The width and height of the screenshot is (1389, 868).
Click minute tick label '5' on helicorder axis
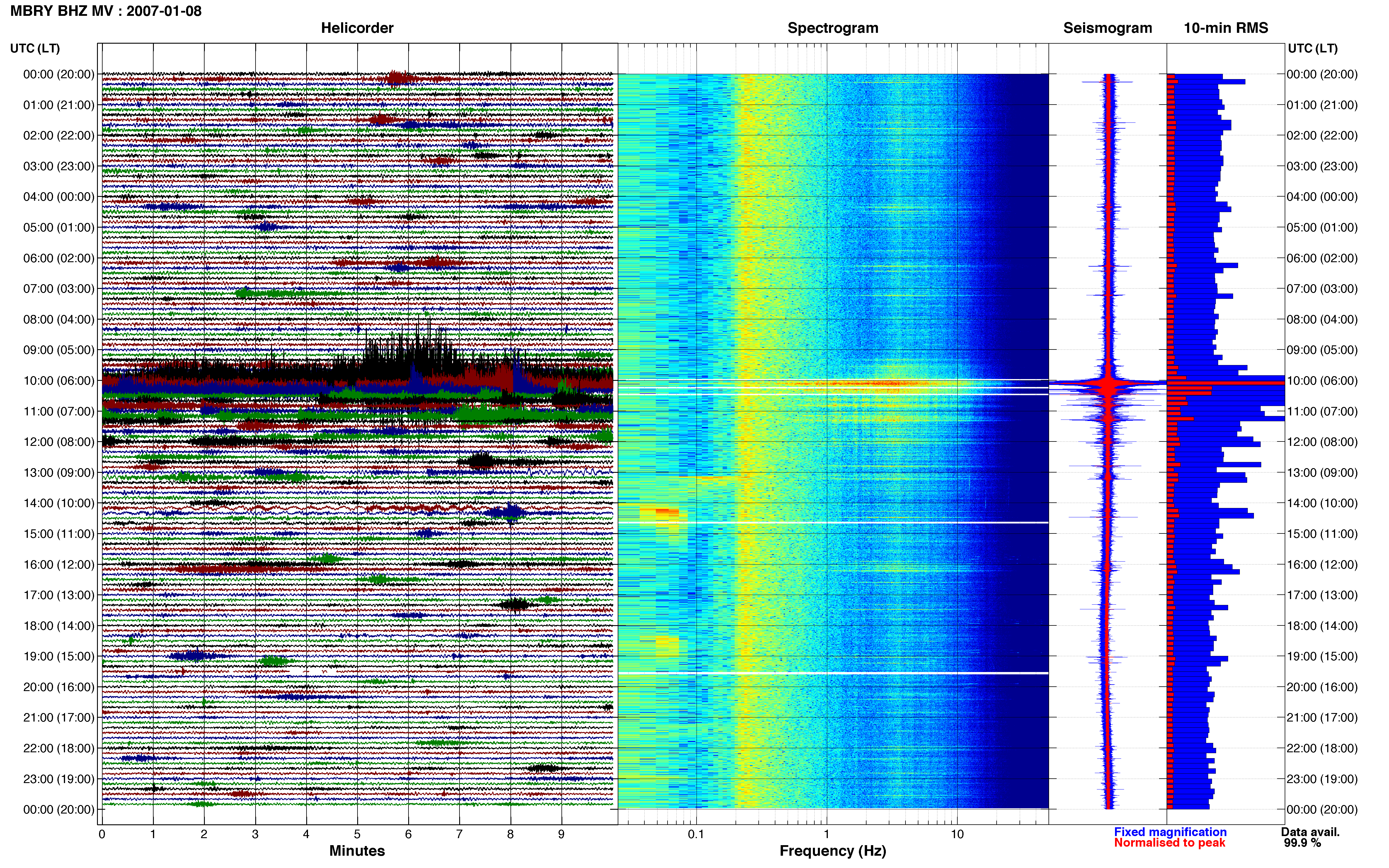click(x=357, y=835)
